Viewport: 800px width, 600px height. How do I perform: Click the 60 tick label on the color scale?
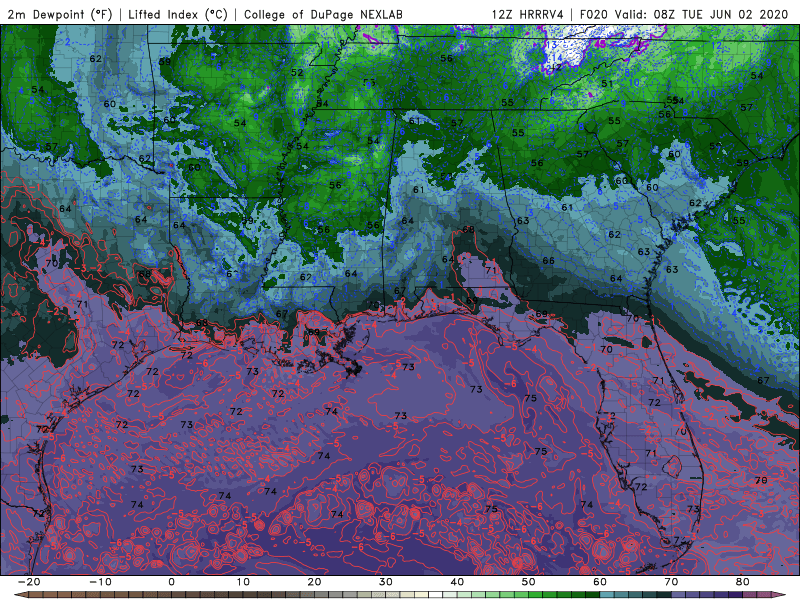click(600, 582)
